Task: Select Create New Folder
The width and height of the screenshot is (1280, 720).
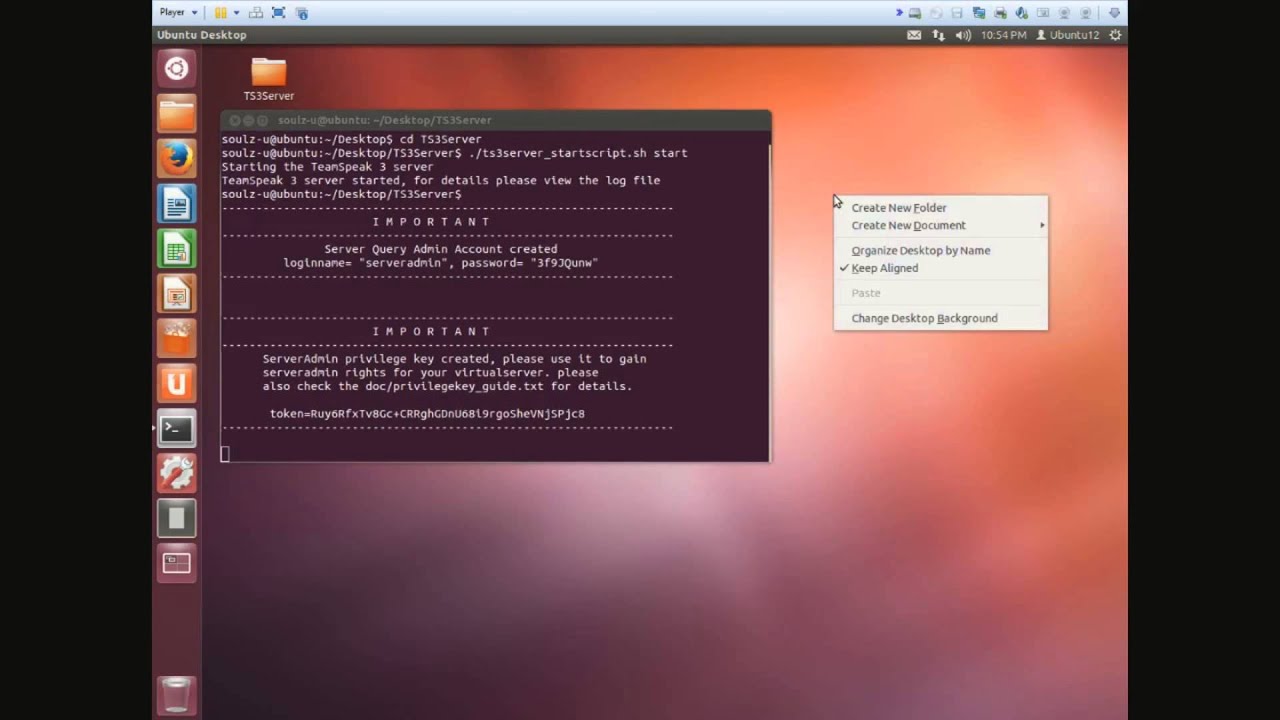Action: click(x=898, y=208)
